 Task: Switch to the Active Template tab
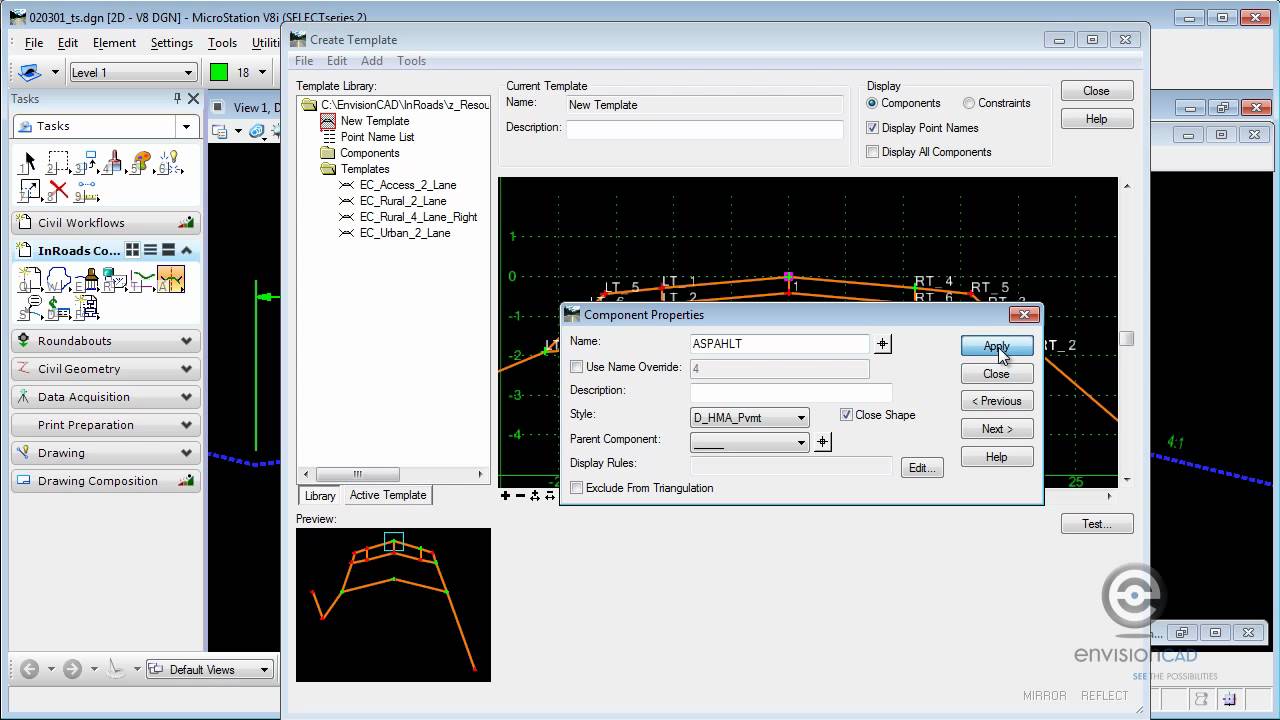(388, 495)
